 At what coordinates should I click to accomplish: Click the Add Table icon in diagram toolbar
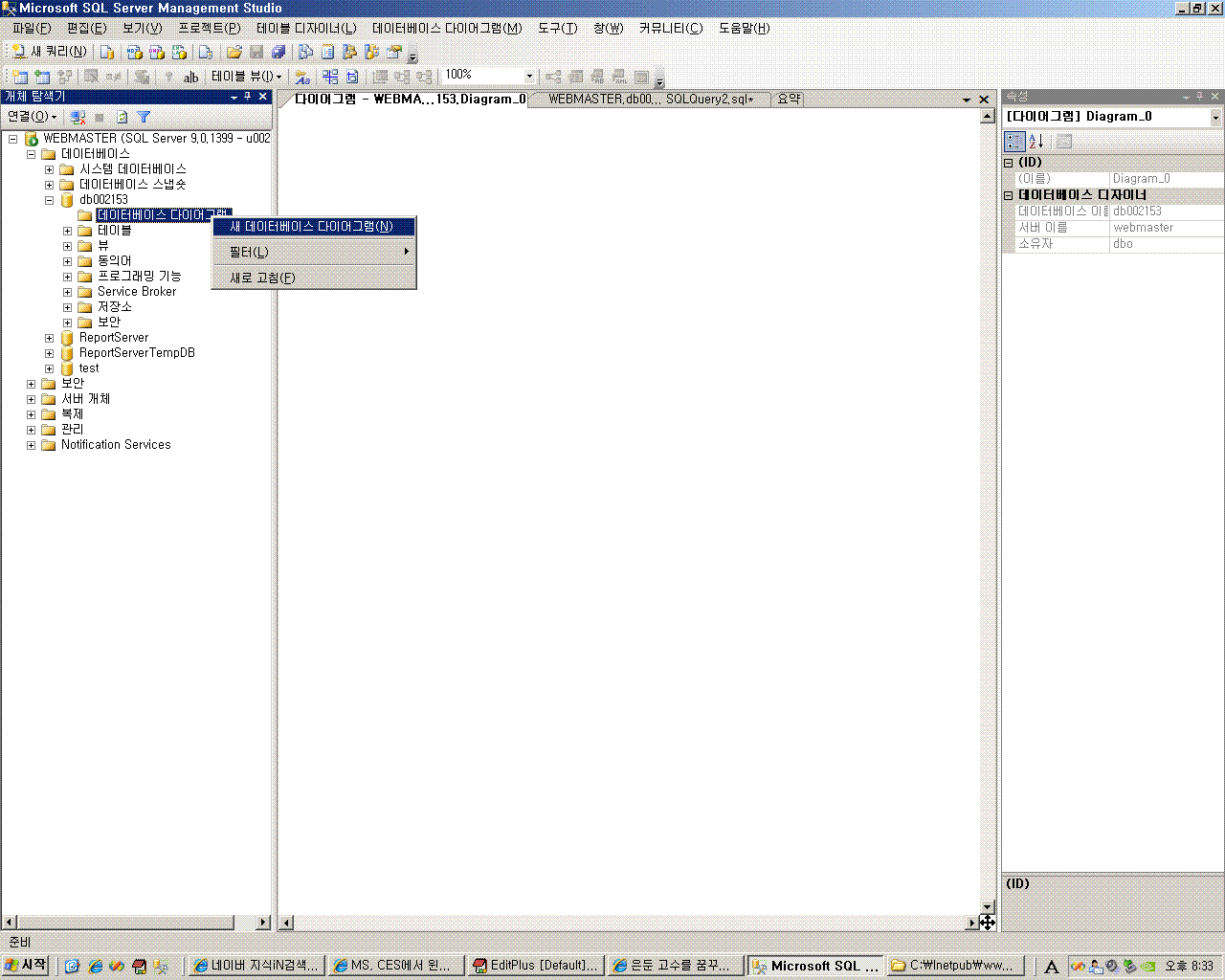[x=42, y=77]
